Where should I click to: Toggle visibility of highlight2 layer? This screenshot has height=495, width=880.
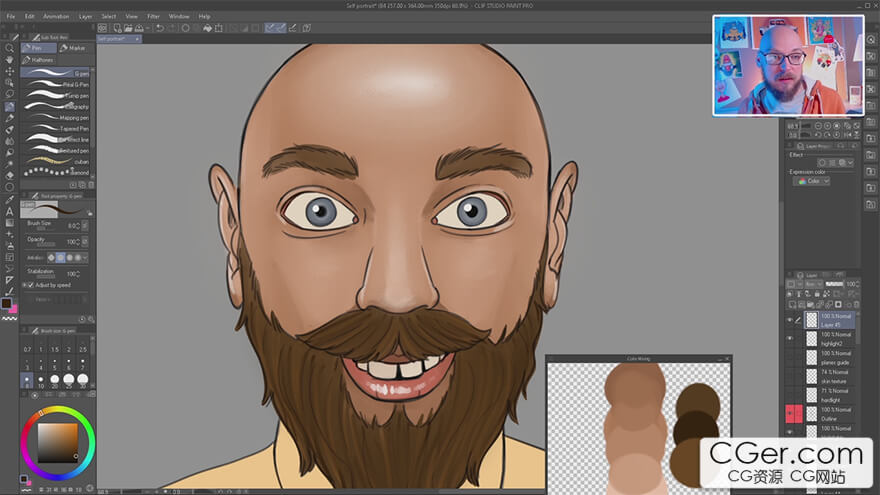790,339
